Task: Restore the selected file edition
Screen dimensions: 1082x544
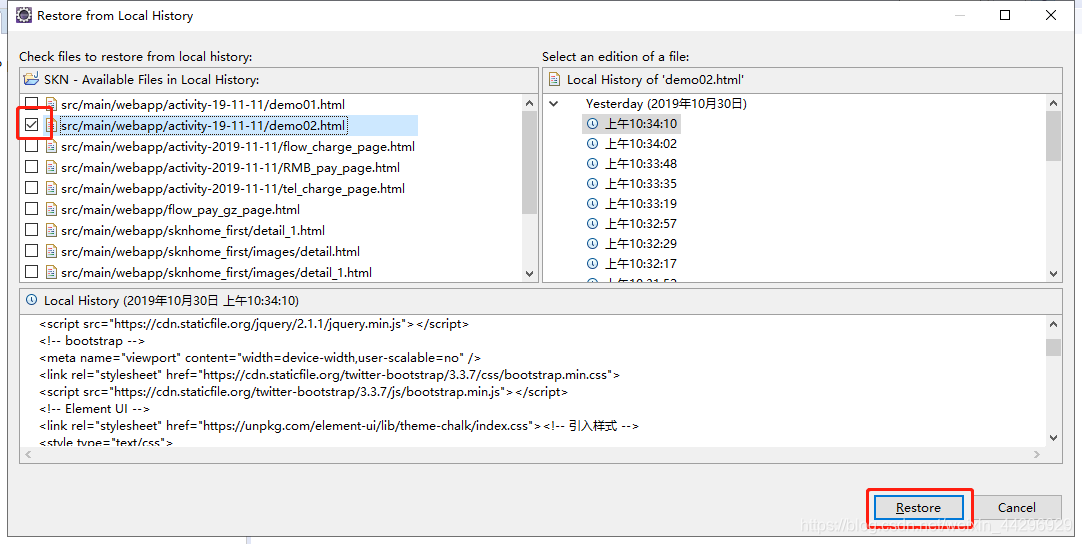Action: point(918,507)
